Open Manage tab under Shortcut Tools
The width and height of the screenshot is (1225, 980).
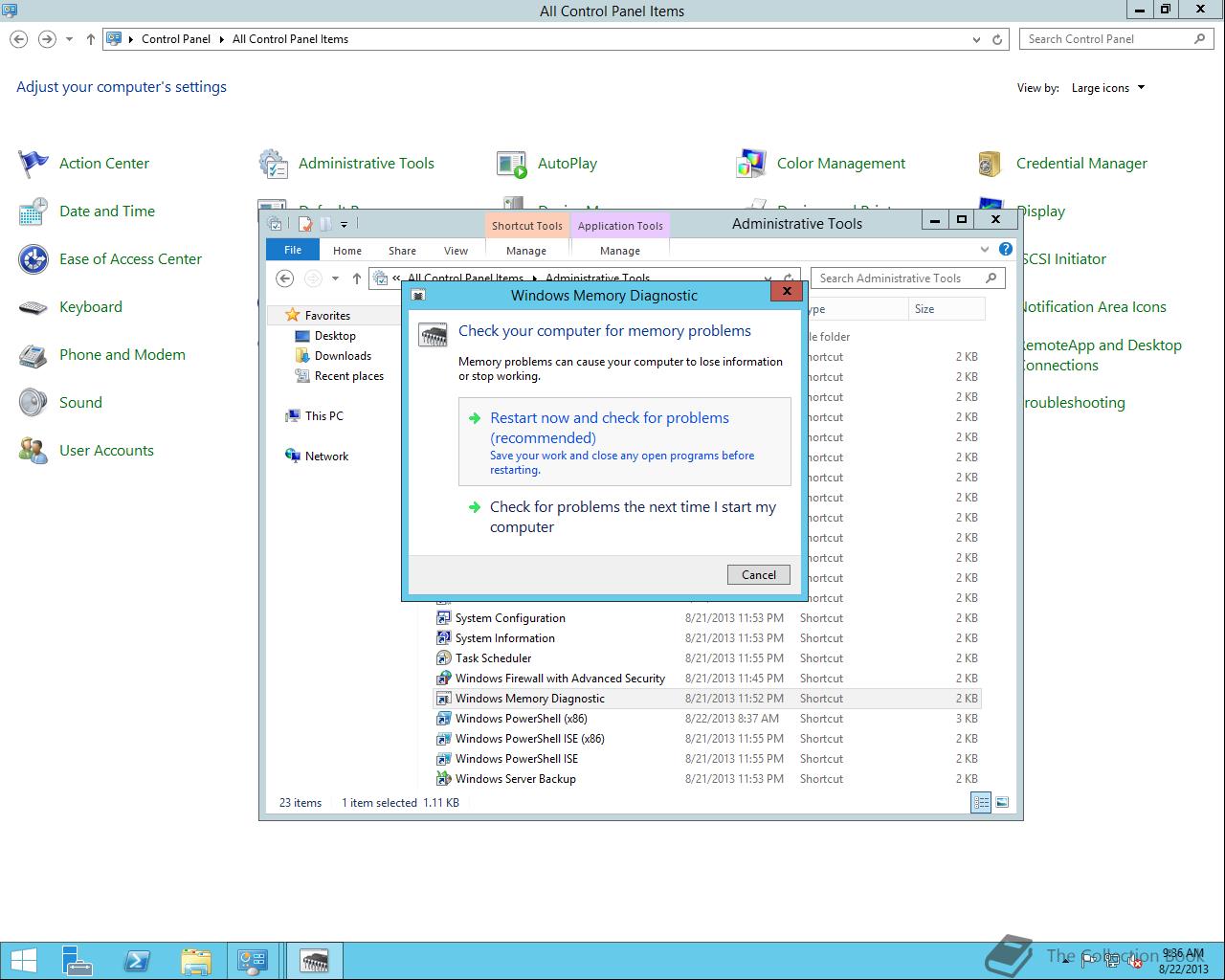(x=526, y=251)
